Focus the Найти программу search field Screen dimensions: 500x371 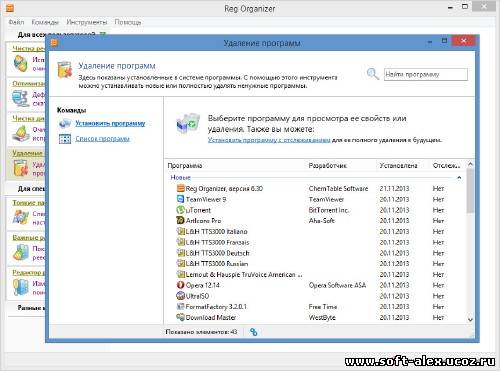tap(426, 74)
